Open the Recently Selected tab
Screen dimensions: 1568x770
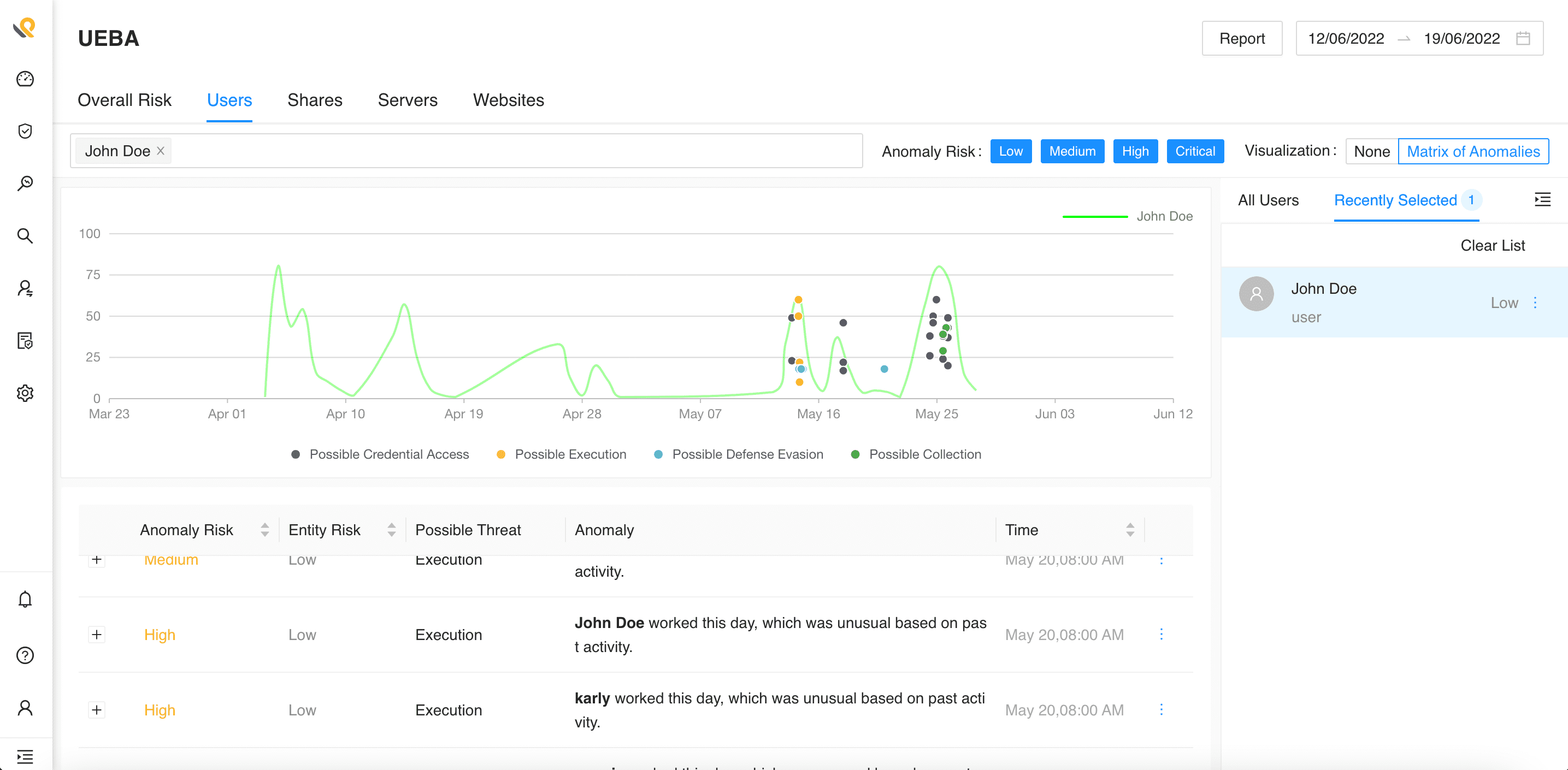1395,199
